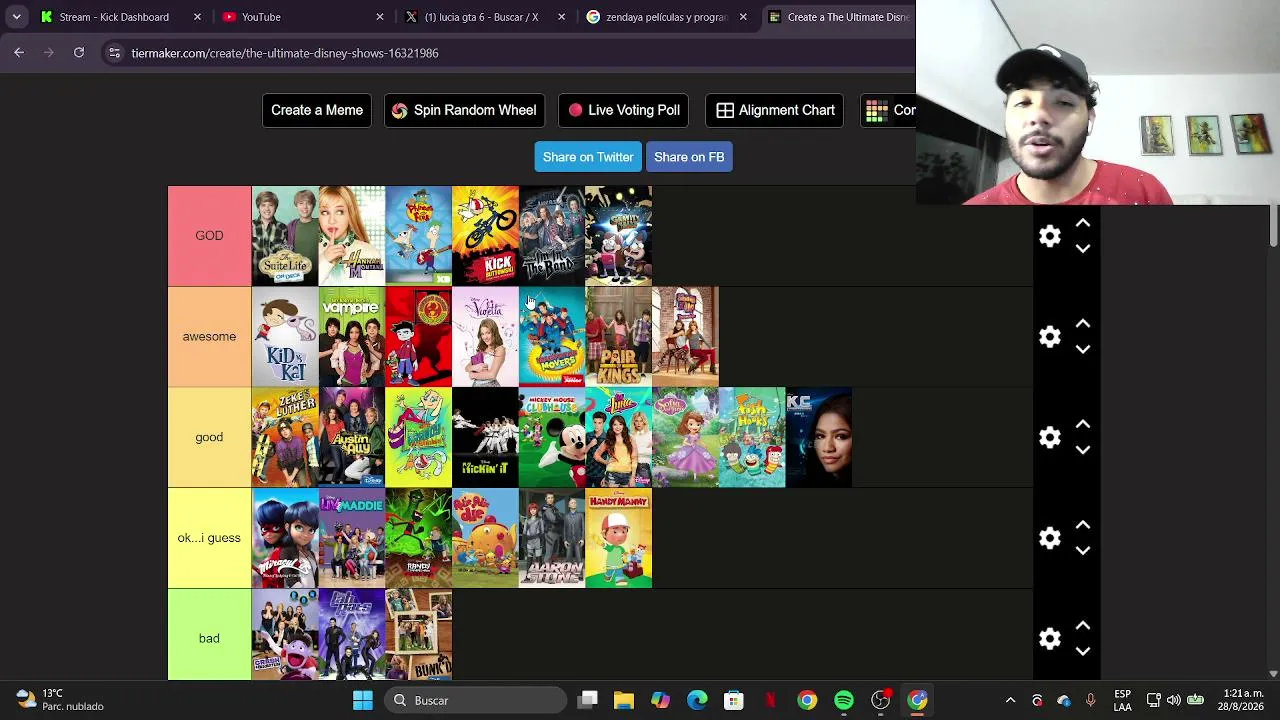Open settings gear for the bad tier
The height and width of the screenshot is (720, 1280).
tap(1049, 639)
